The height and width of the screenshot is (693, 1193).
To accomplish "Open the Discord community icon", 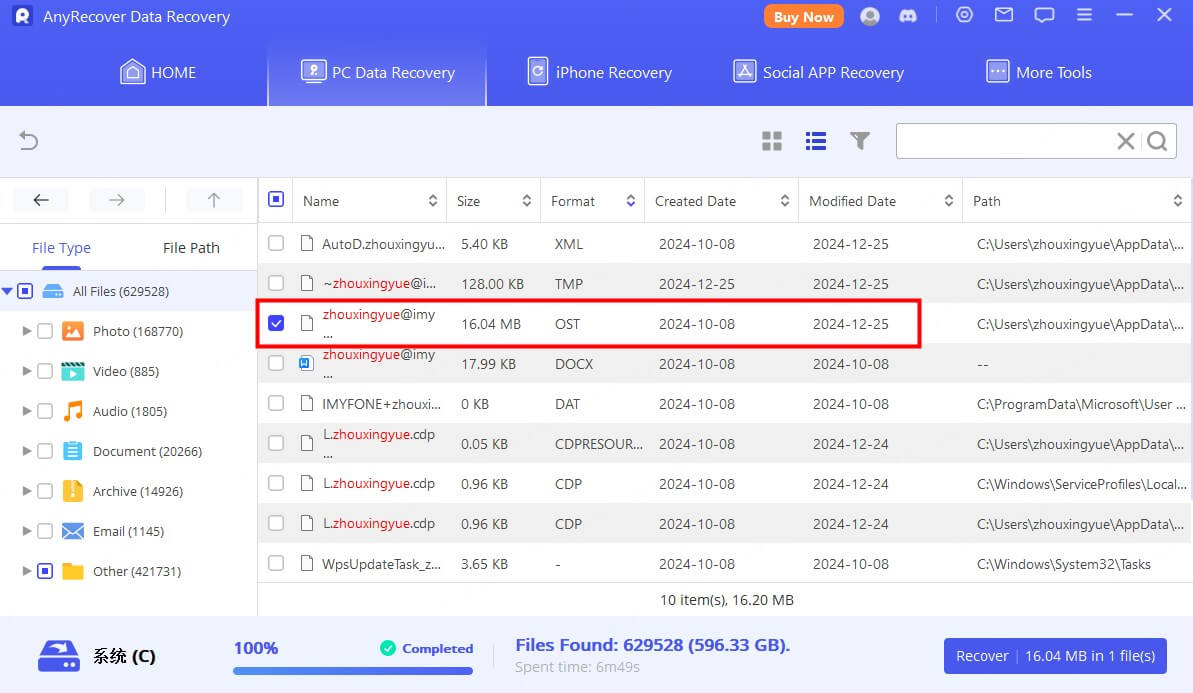I will tap(908, 15).
